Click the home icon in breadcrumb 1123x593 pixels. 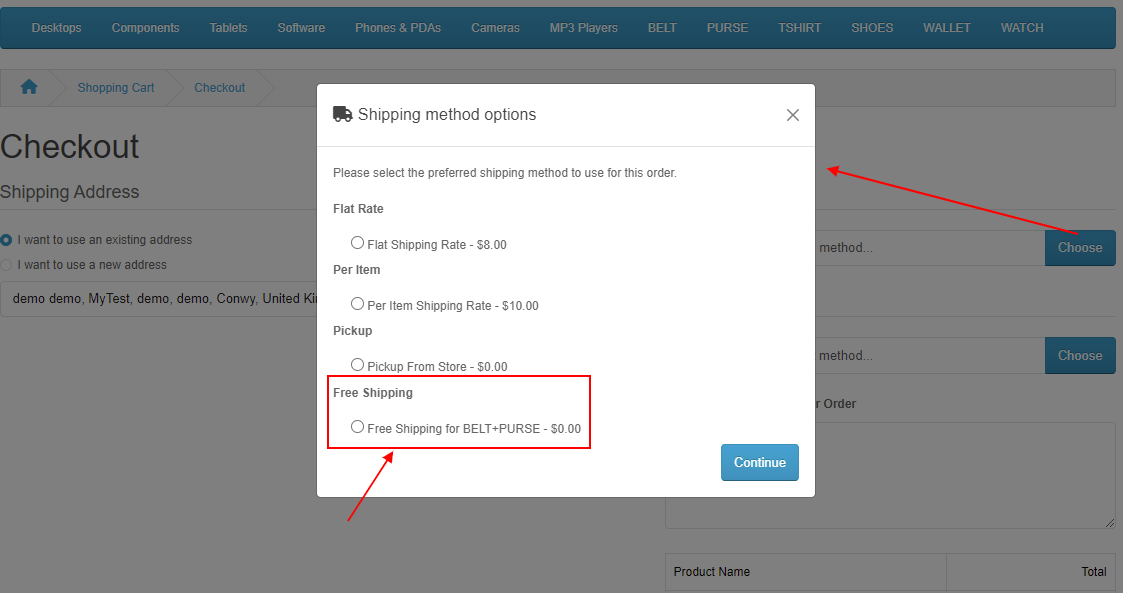(x=29, y=87)
